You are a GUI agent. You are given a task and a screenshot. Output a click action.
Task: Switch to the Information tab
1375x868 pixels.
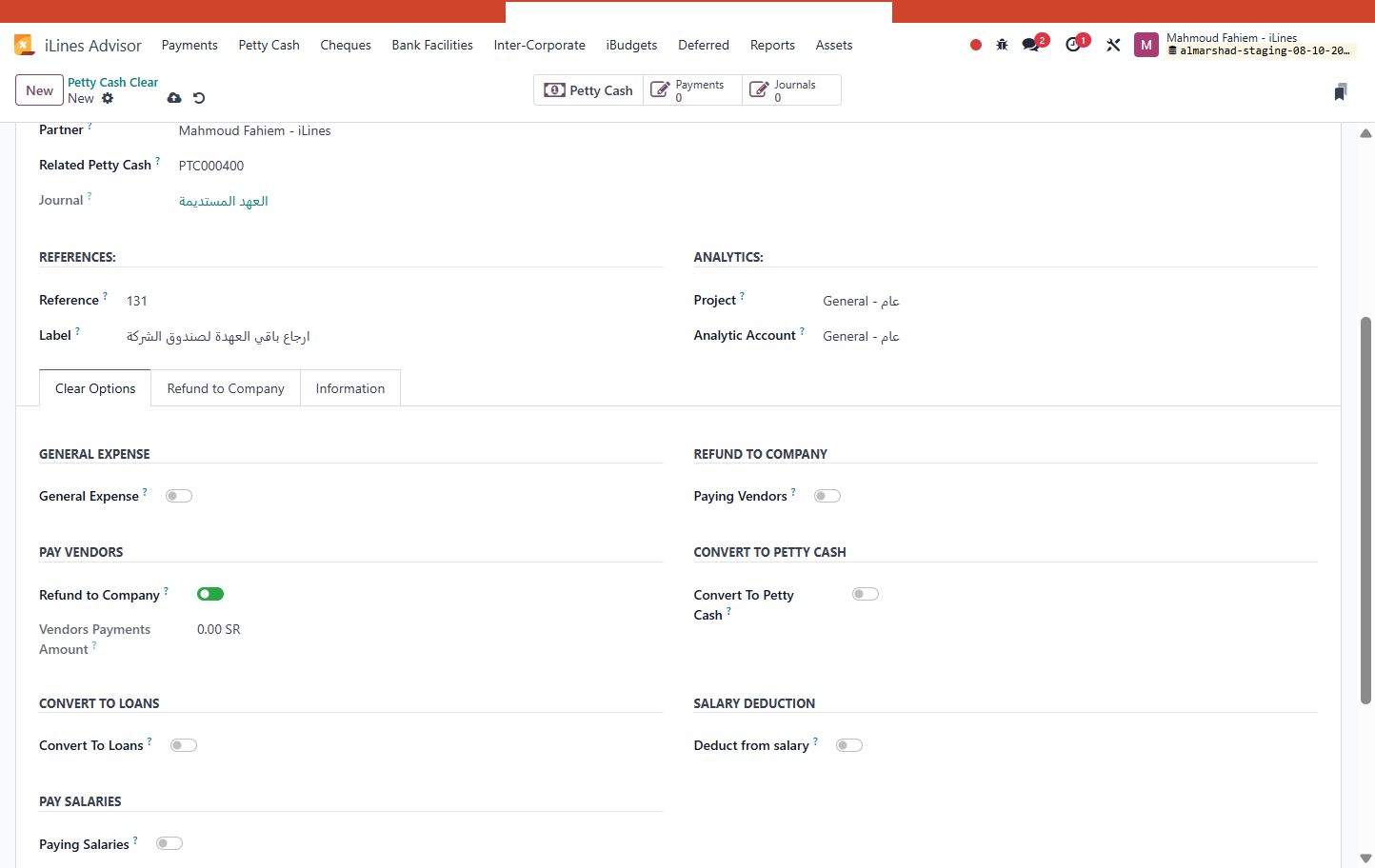click(x=350, y=388)
